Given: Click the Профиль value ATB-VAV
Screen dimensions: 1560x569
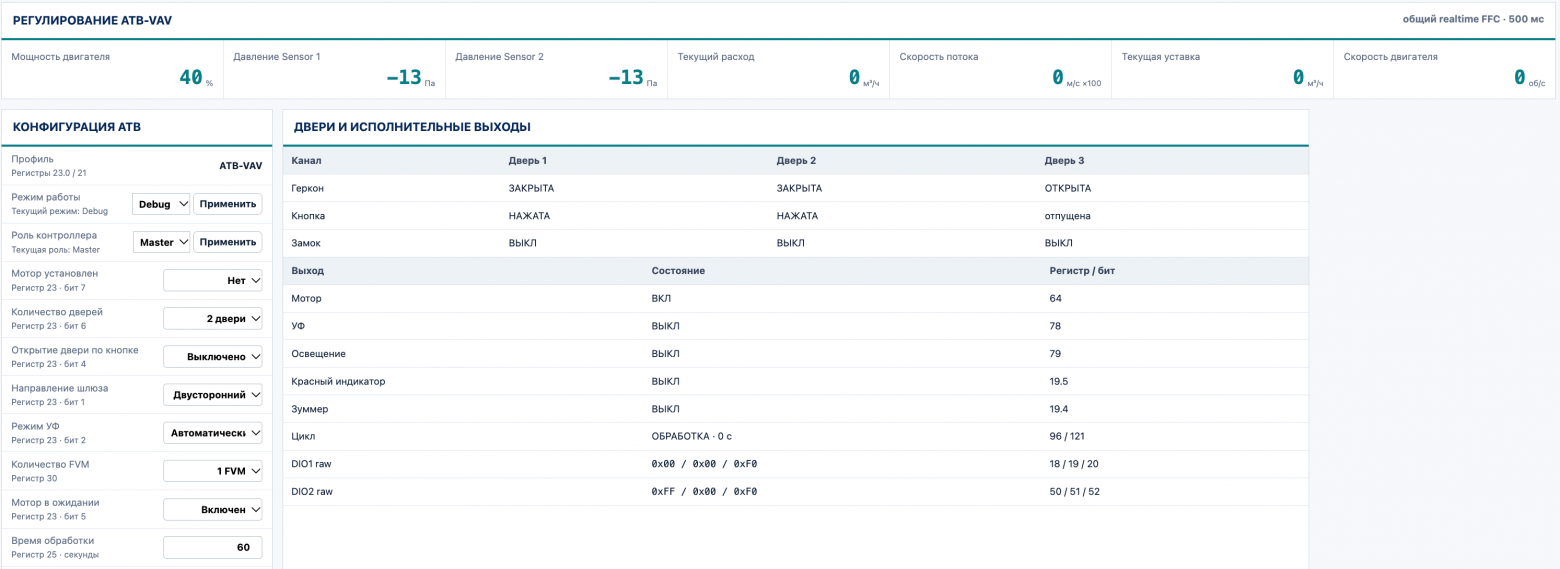Looking at the screenshot, I should click(x=241, y=166).
